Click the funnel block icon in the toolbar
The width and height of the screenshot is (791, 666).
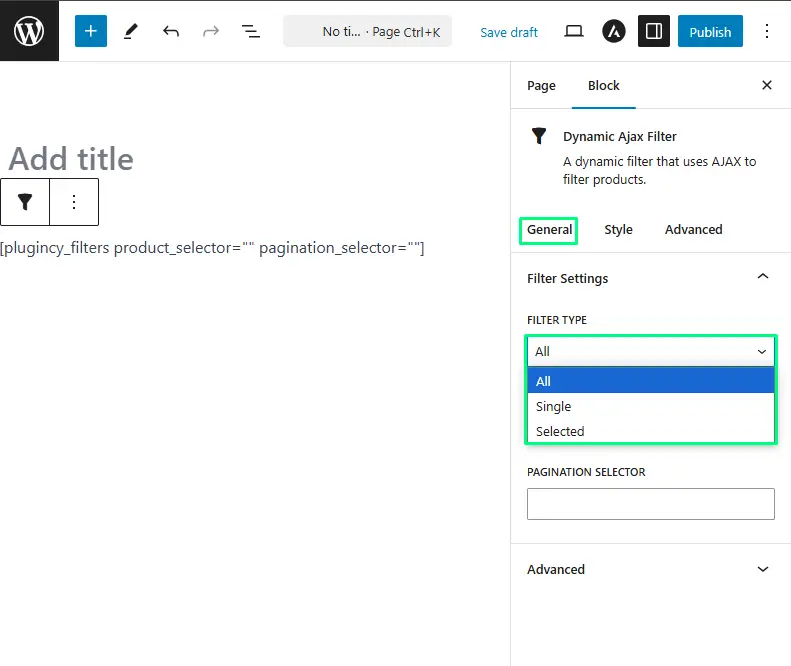pos(25,202)
